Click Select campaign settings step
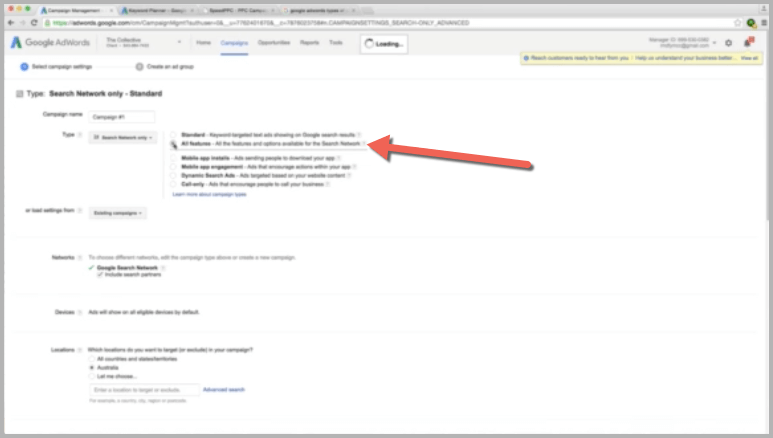Screen dimensions: 773x438 click(56, 67)
